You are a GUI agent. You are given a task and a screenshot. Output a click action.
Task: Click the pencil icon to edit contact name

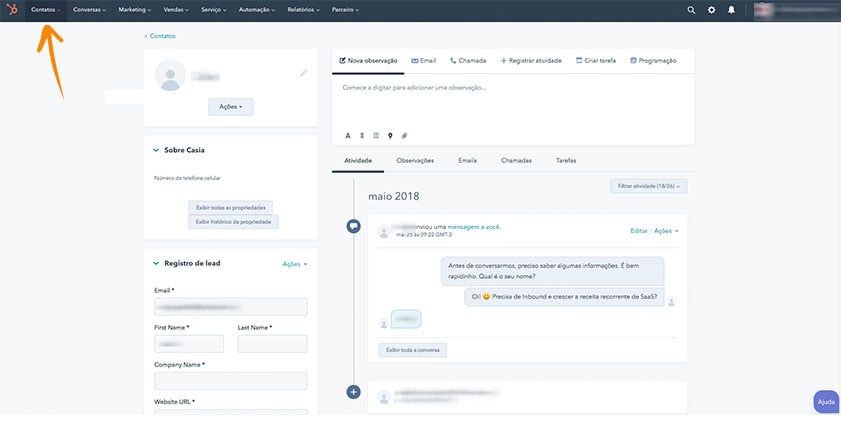pyautogui.click(x=304, y=72)
